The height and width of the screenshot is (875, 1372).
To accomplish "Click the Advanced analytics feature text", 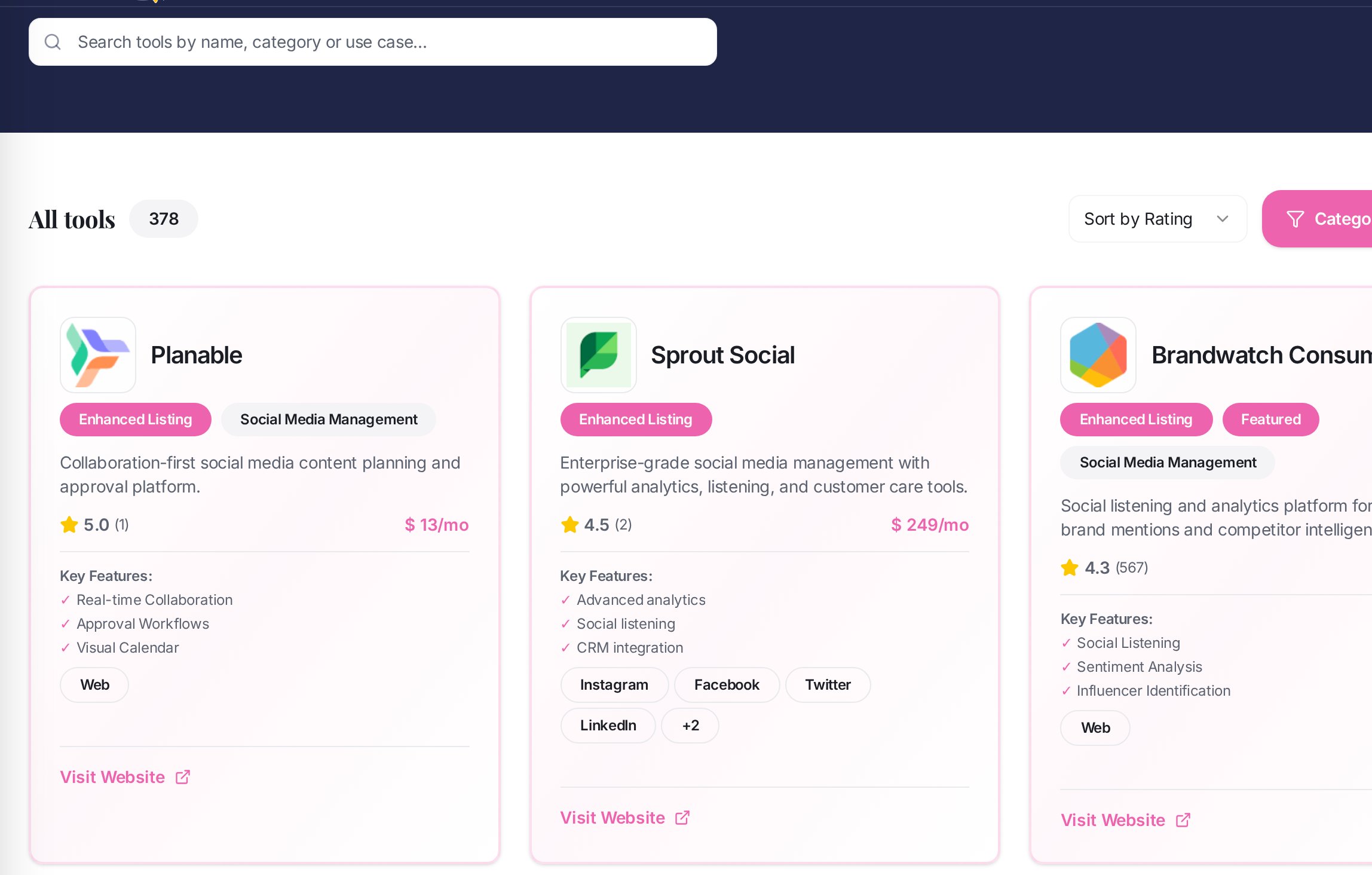I will coord(641,600).
